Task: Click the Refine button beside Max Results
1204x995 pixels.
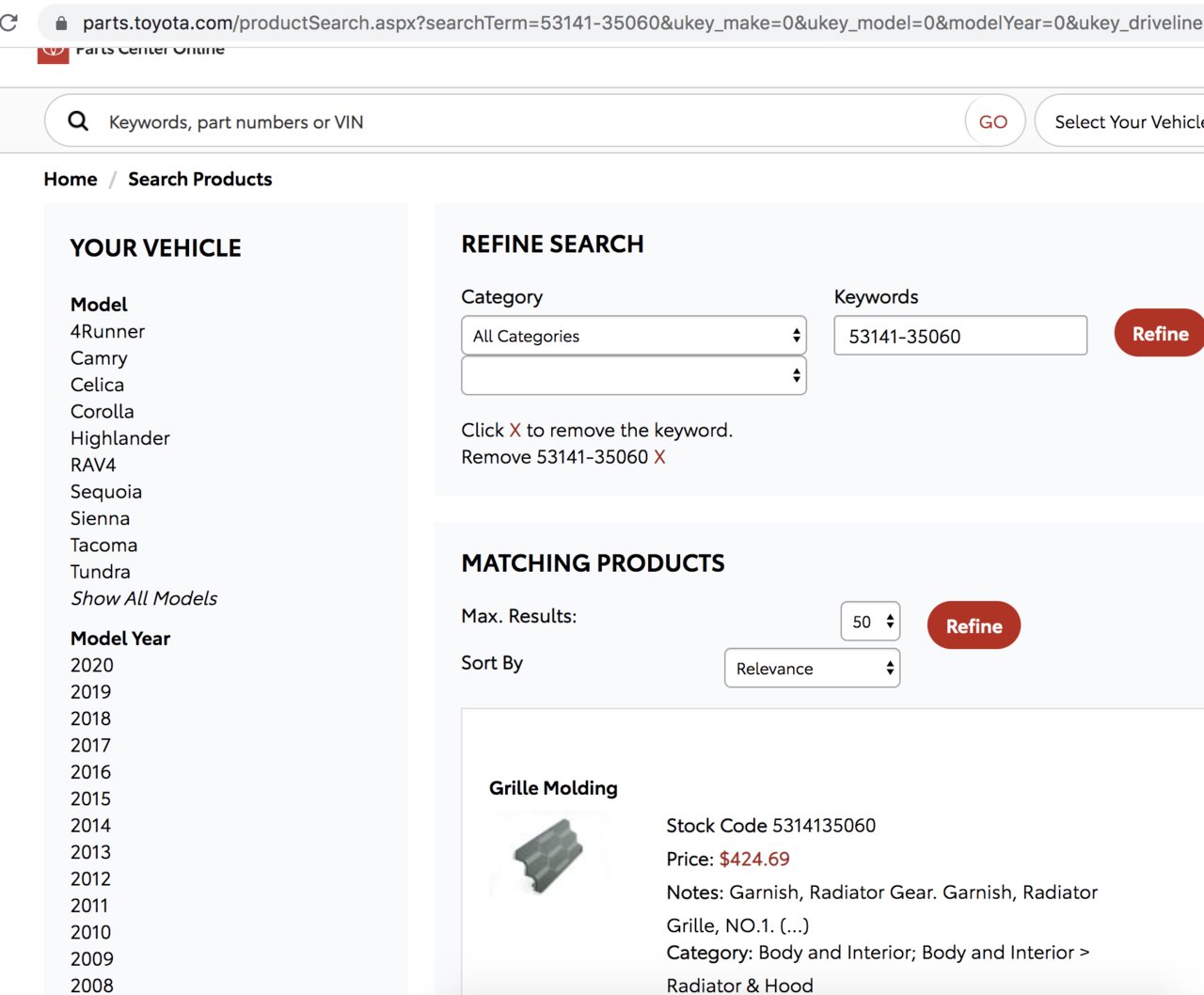Action: [974, 625]
